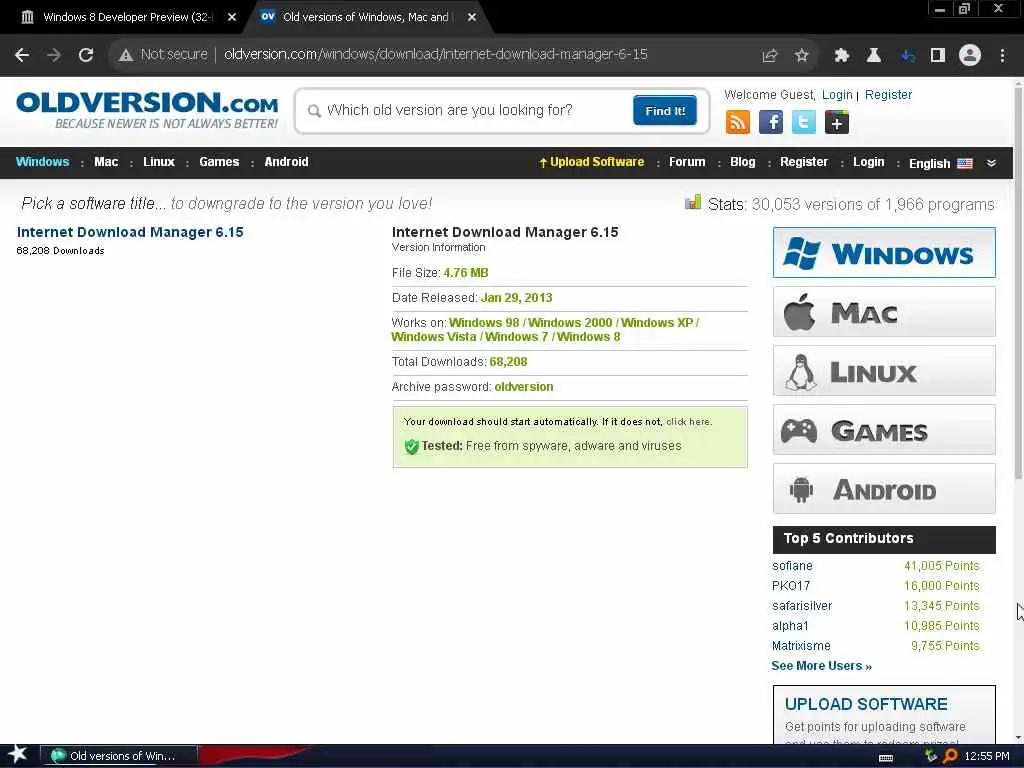Open the English language selector
Image resolution: width=1024 pixels, height=768 pixels.
point(940,163)
